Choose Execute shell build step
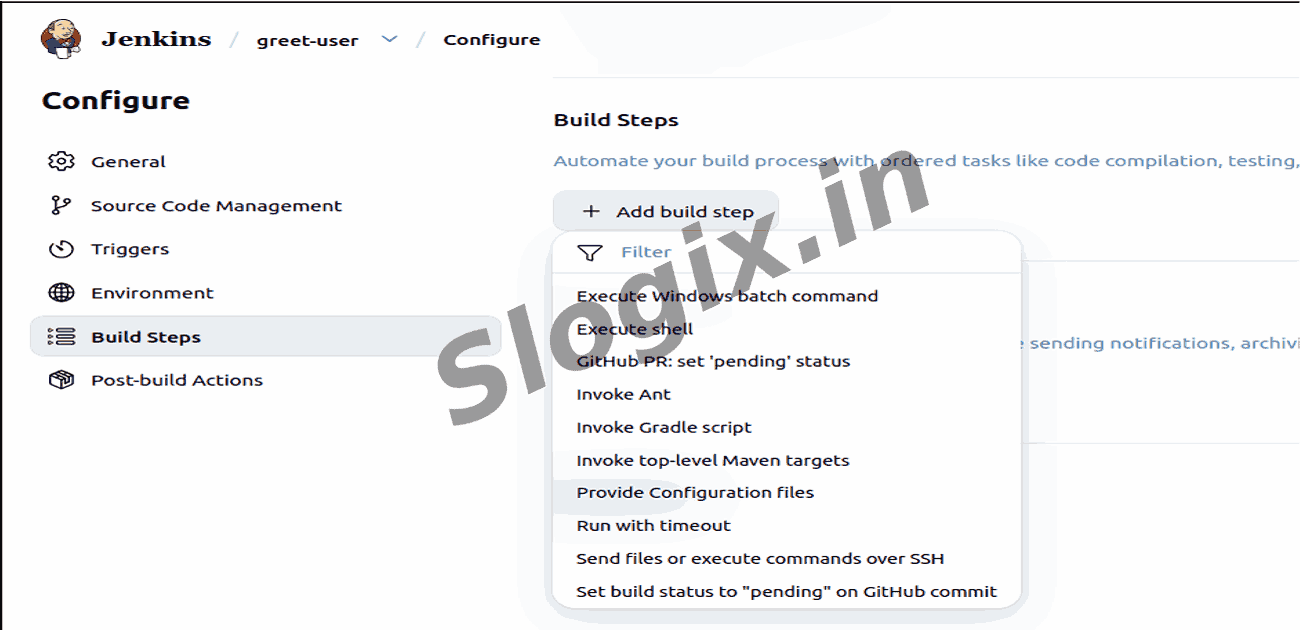Viewport: 1300px width, 630px height. point(634,329)
